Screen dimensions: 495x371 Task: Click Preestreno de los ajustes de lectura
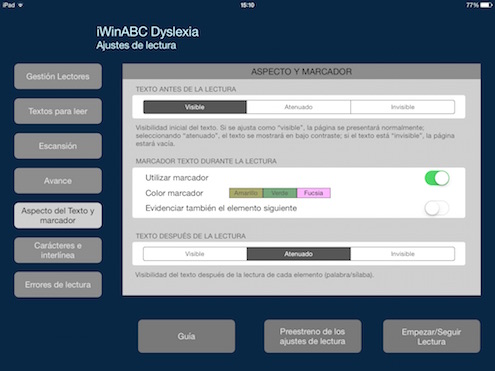point(313,336)
